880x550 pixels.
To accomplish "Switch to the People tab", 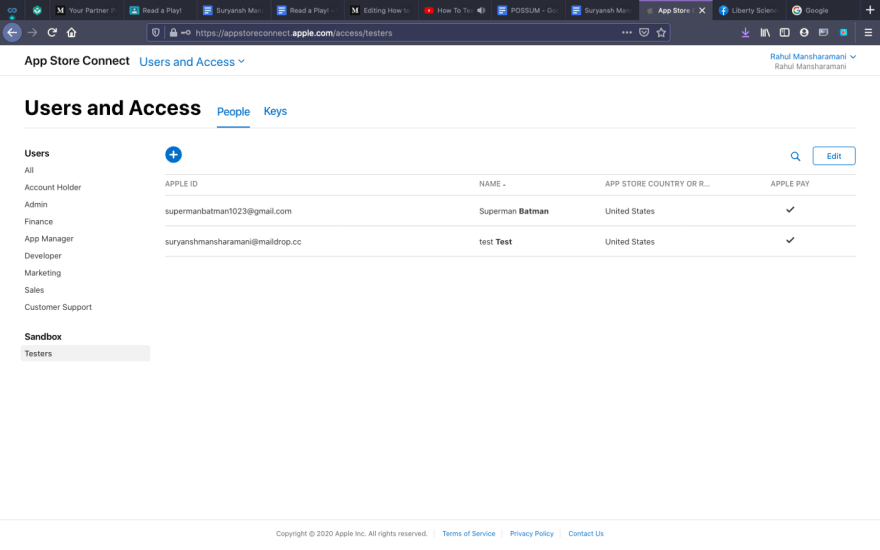I will 233,112.
